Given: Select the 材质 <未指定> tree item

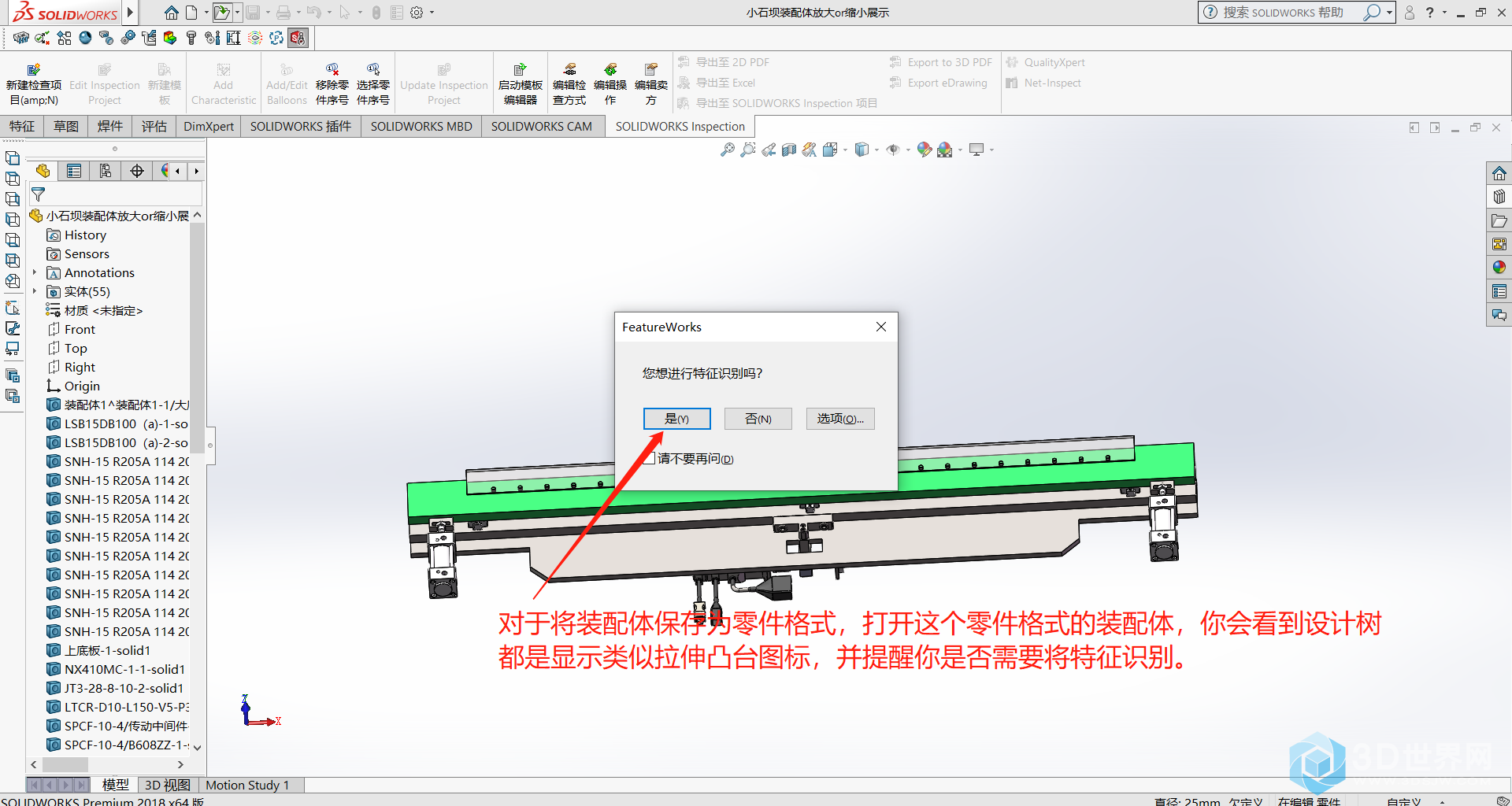Looking at the screenshot, I should click(103, 310).
